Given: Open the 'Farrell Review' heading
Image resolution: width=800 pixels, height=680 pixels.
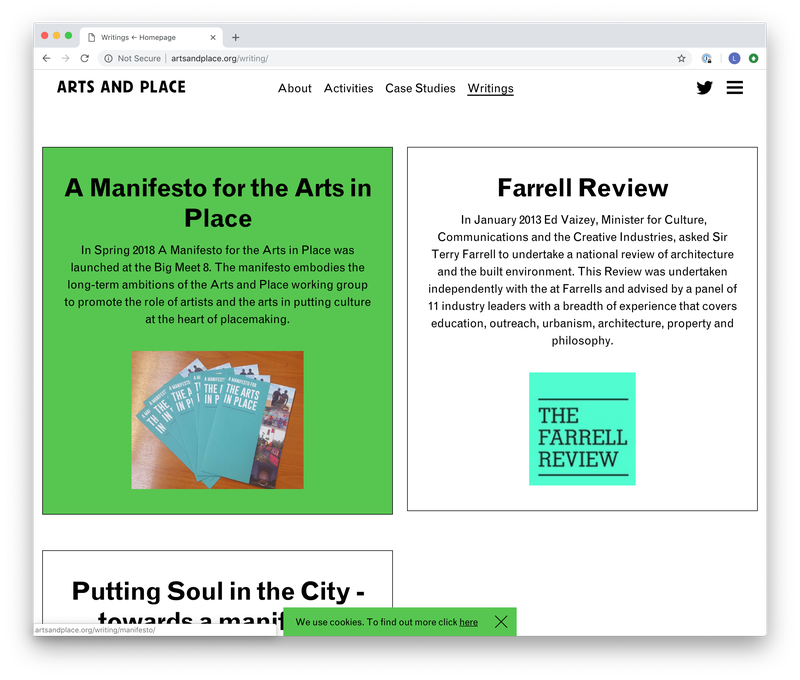Looking at the screenshot, I should (582, 188).
